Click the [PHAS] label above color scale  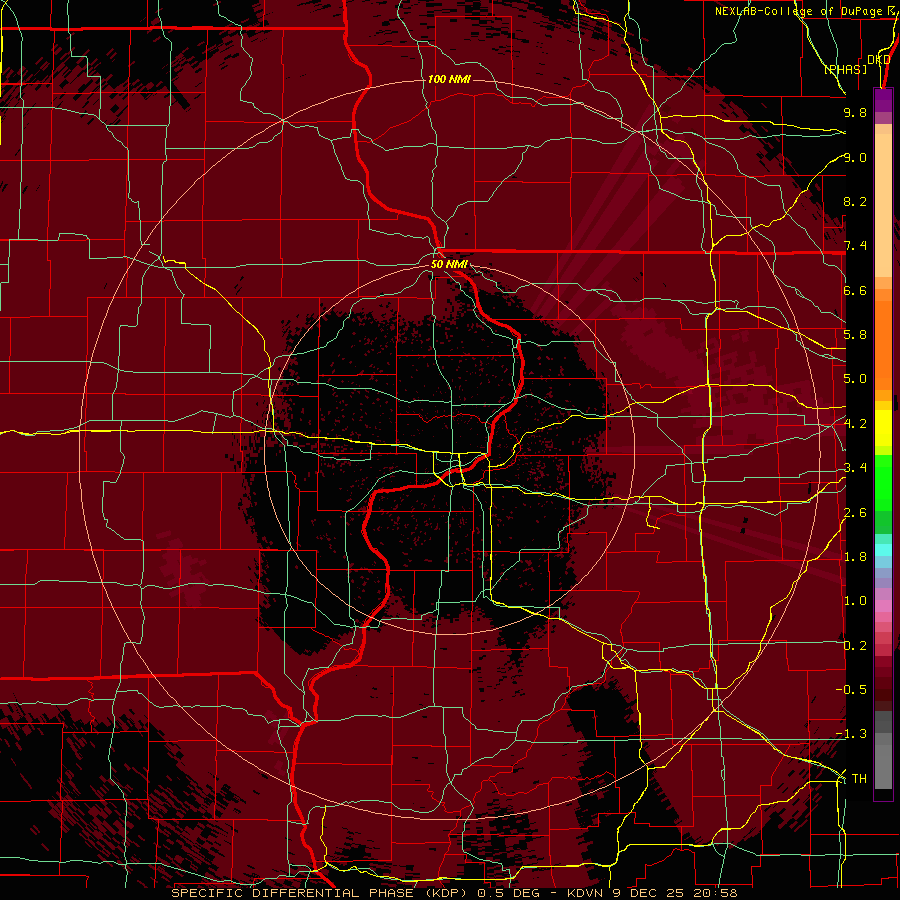point(845,69)
